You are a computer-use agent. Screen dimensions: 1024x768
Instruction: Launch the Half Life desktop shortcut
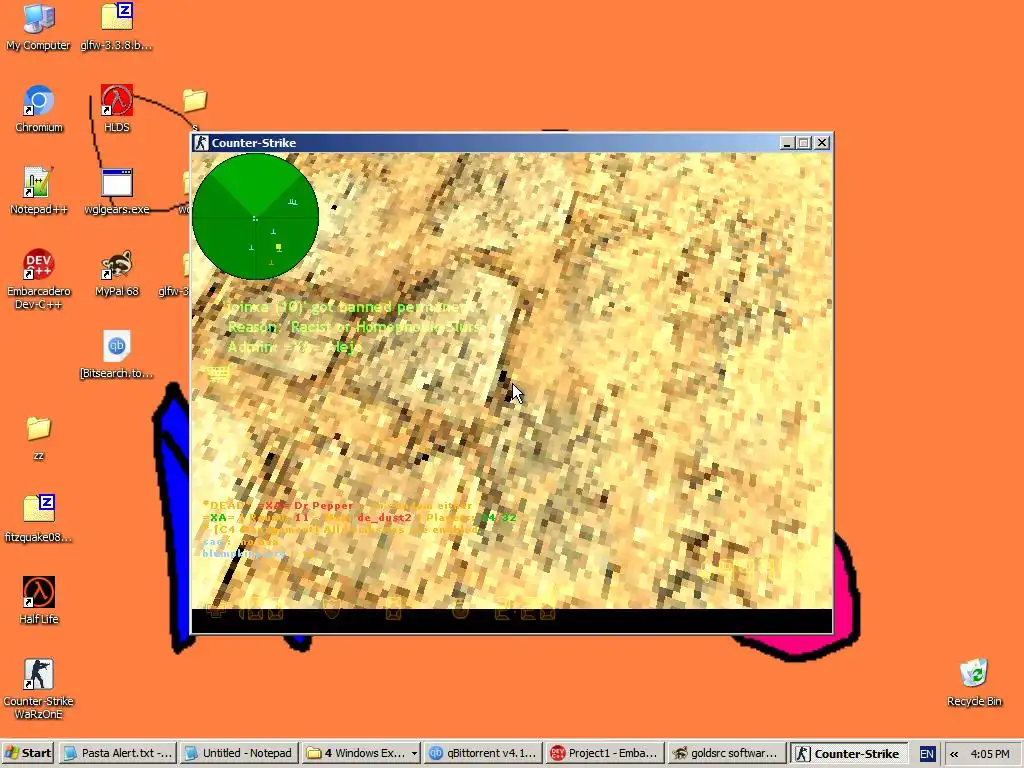pos(39,601)
